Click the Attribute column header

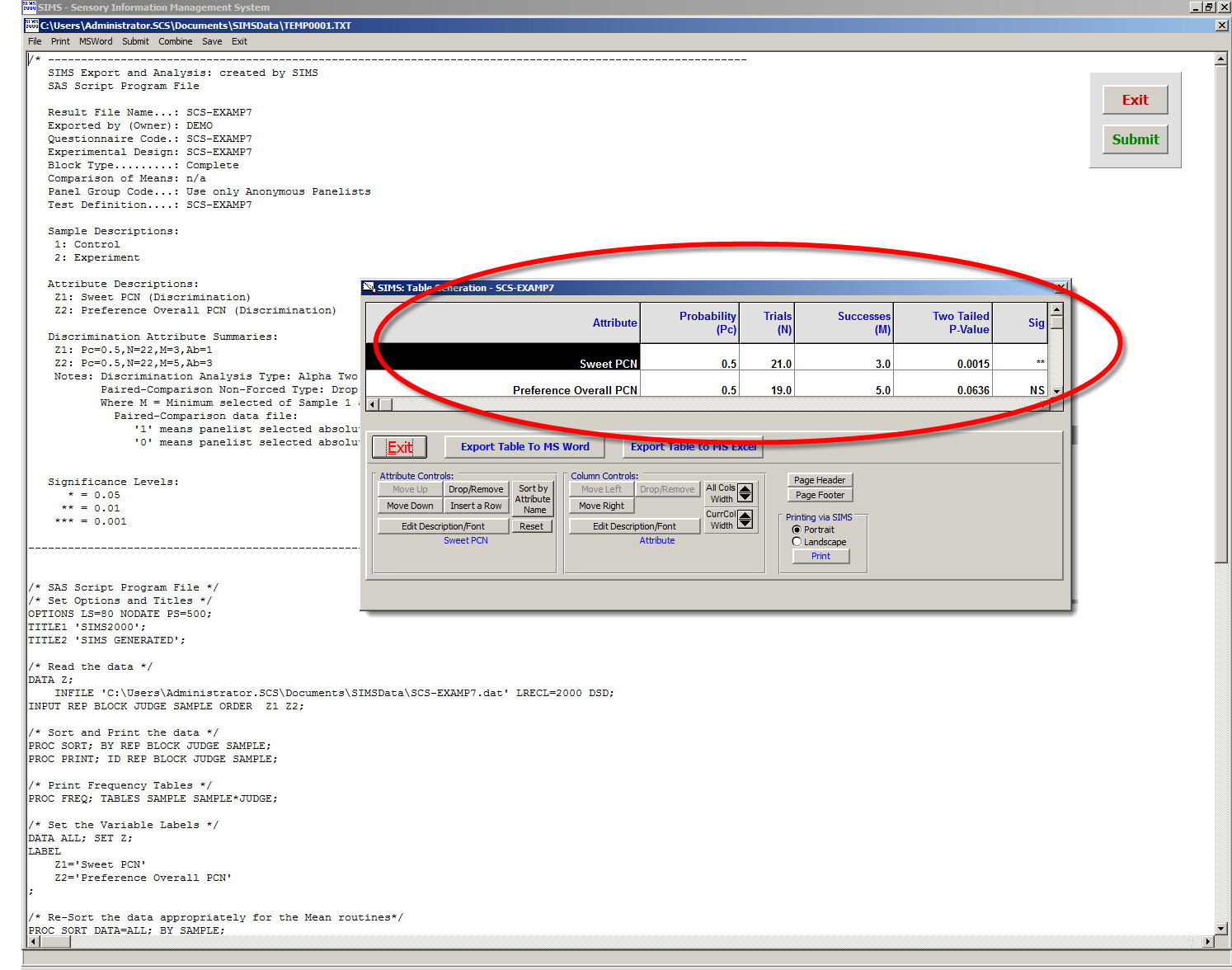(x=504, y=323)
